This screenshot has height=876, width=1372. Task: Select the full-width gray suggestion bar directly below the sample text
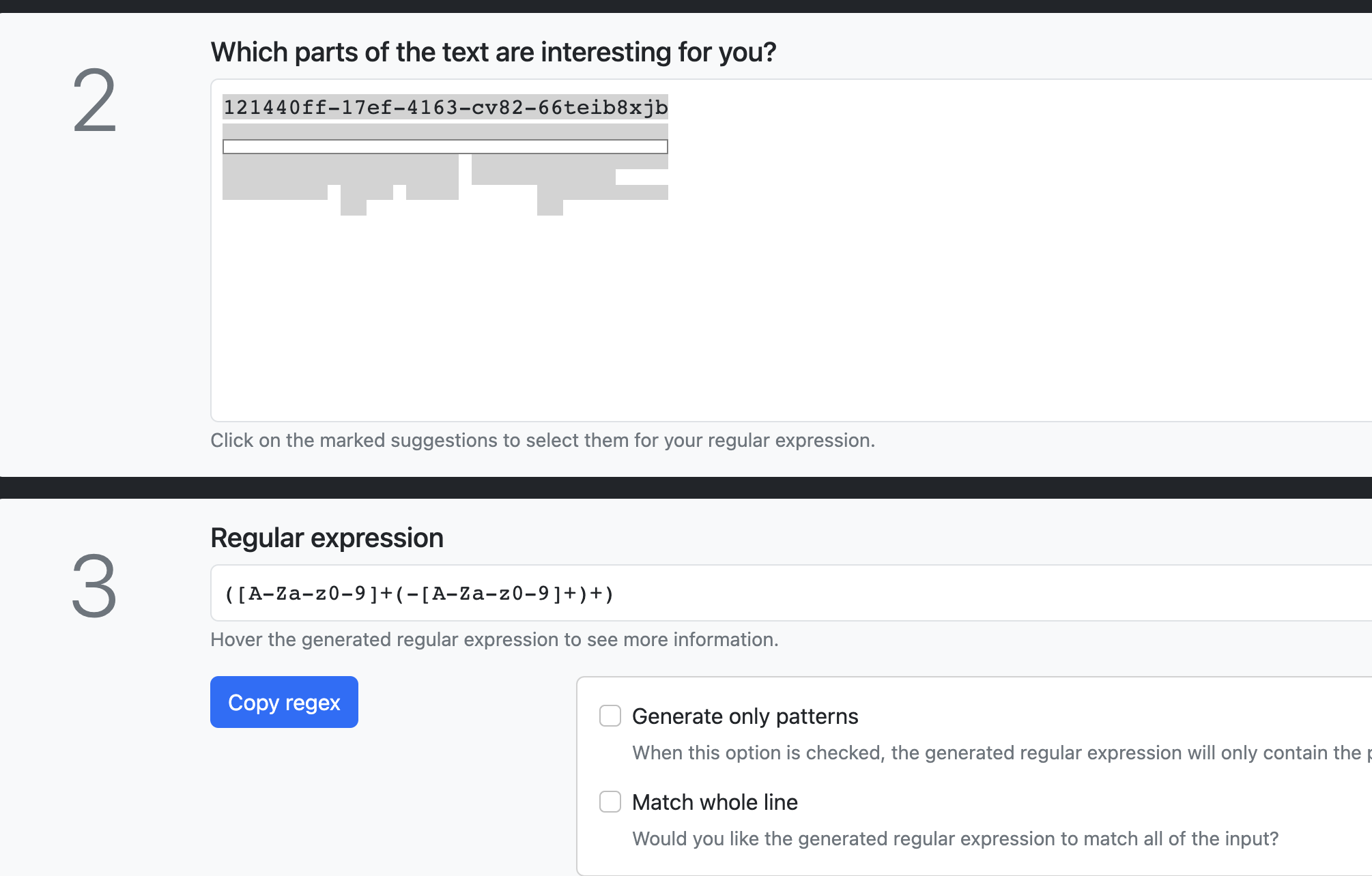[x=445, y=131]
